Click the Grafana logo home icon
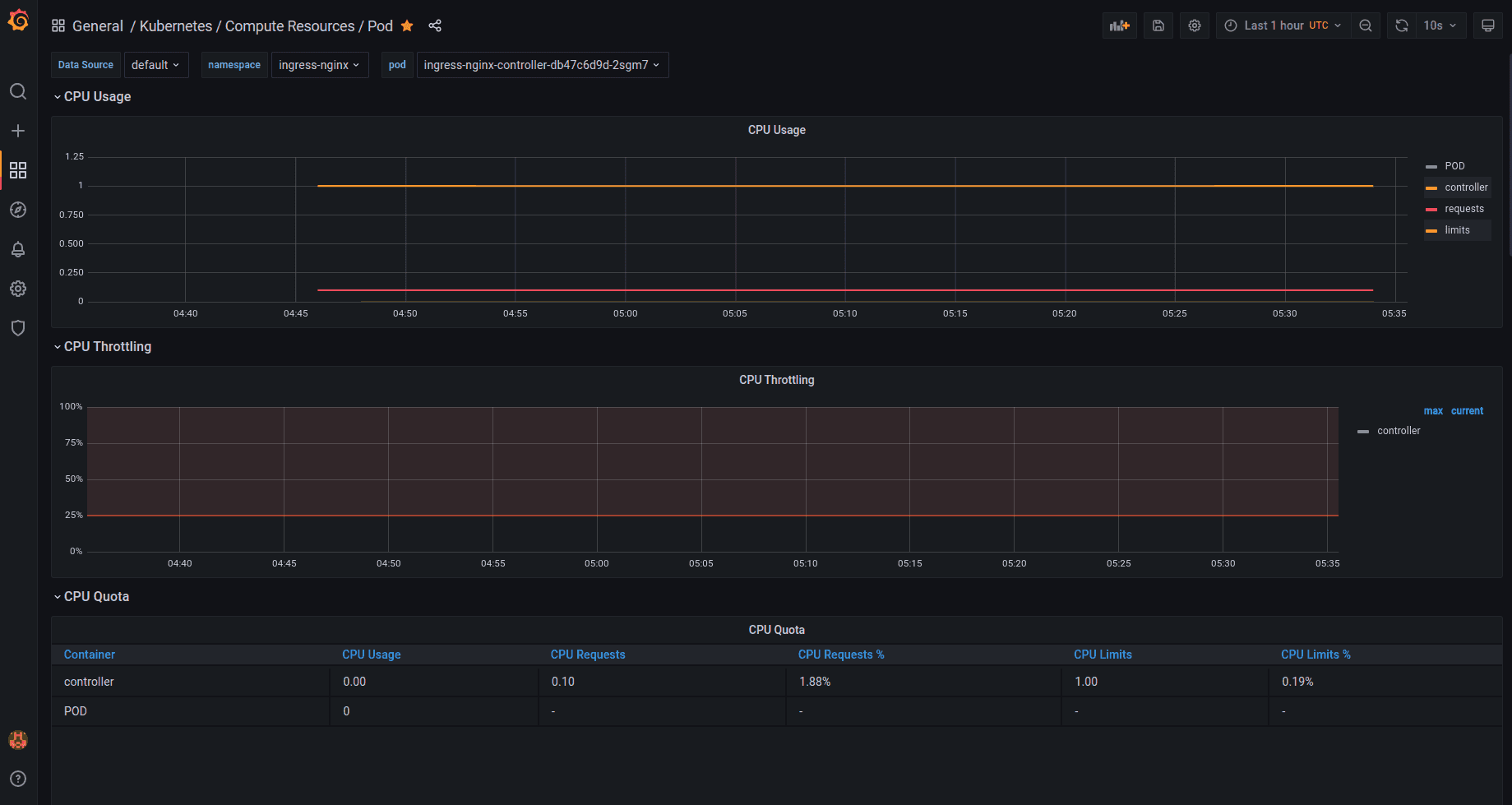The image size is (1512, 805). click(18, 21)
